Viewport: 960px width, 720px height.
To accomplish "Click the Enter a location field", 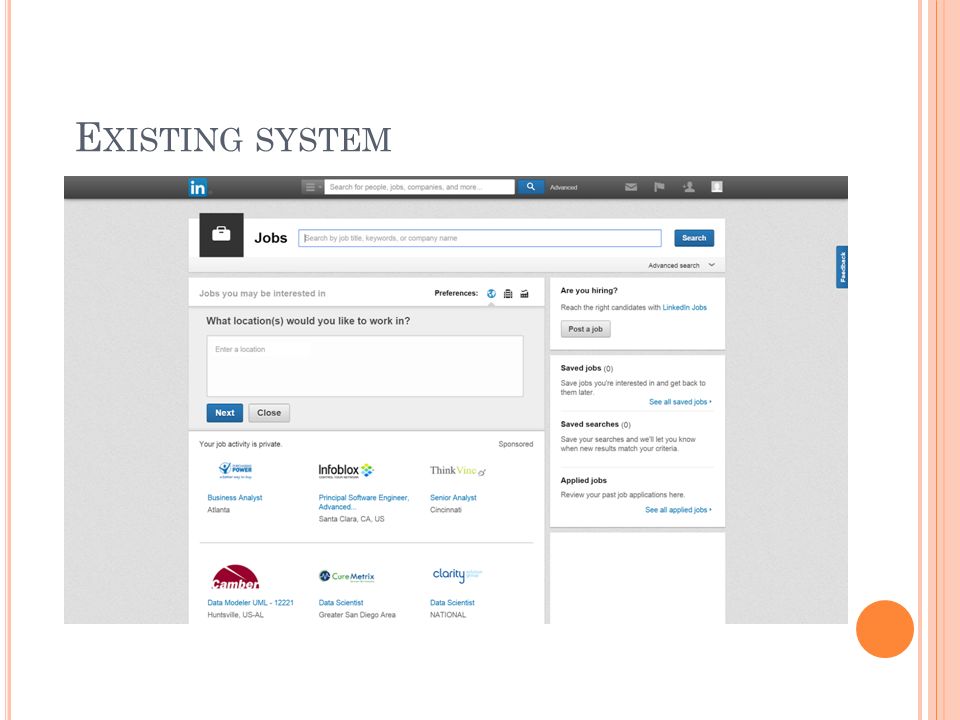I will click(x=365, y=366).
